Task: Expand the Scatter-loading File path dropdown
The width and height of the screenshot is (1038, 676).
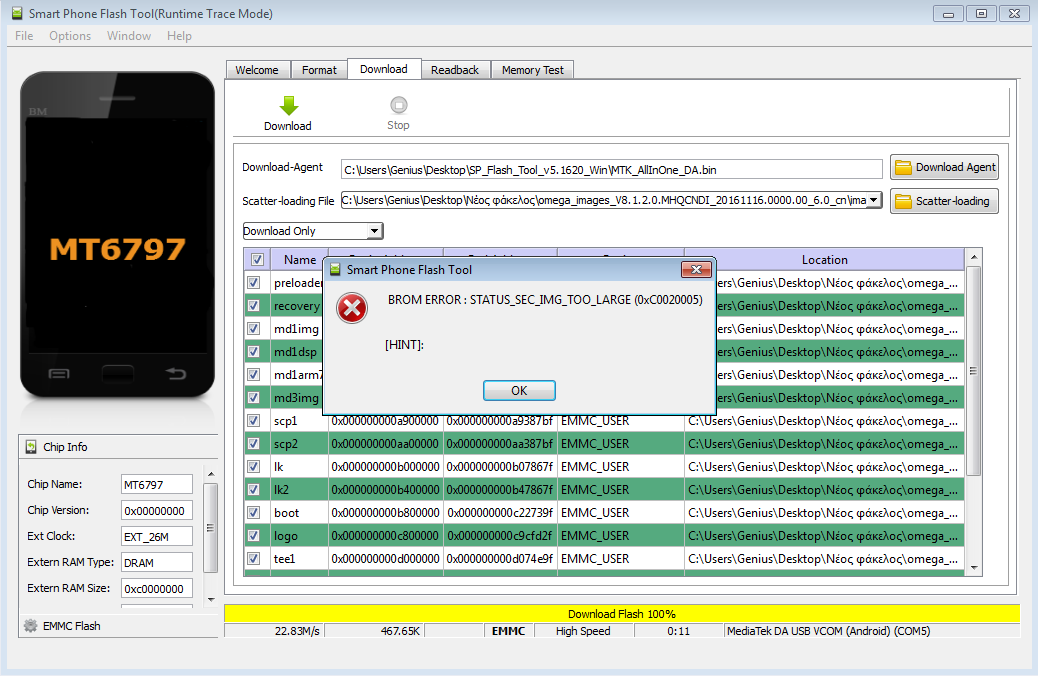Action: coord(874,201)
